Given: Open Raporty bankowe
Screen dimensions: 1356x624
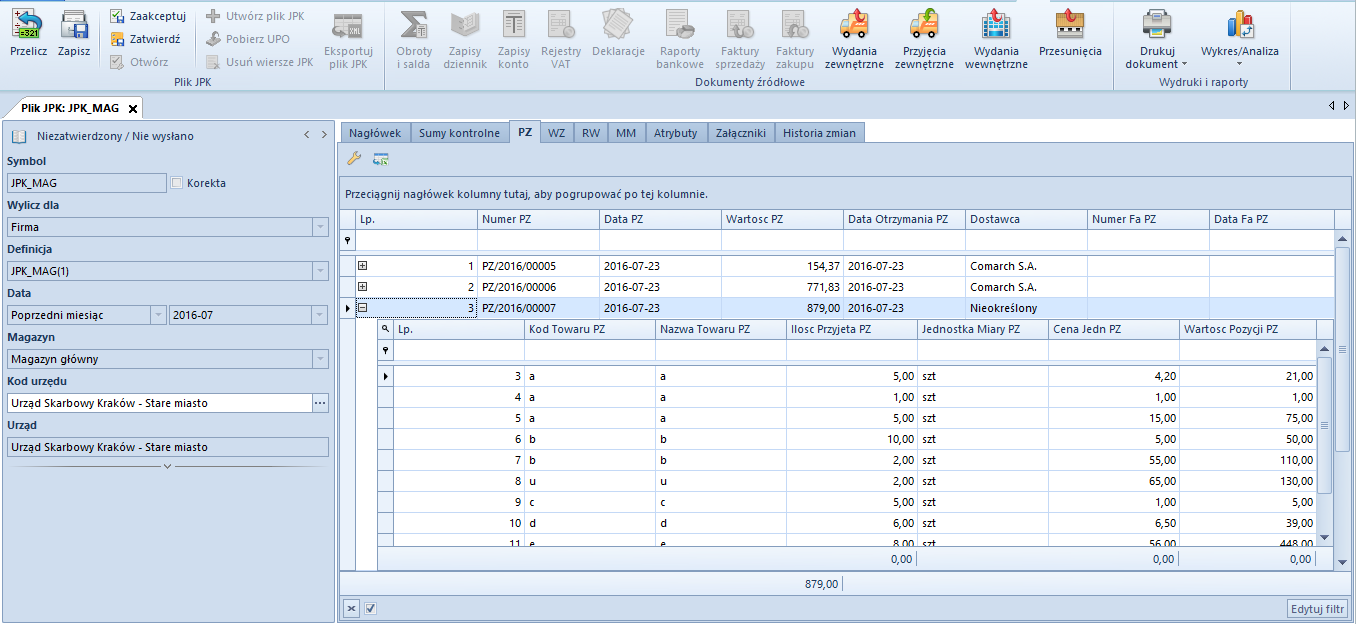Looking at the screenshot, I should click(680, 40).
